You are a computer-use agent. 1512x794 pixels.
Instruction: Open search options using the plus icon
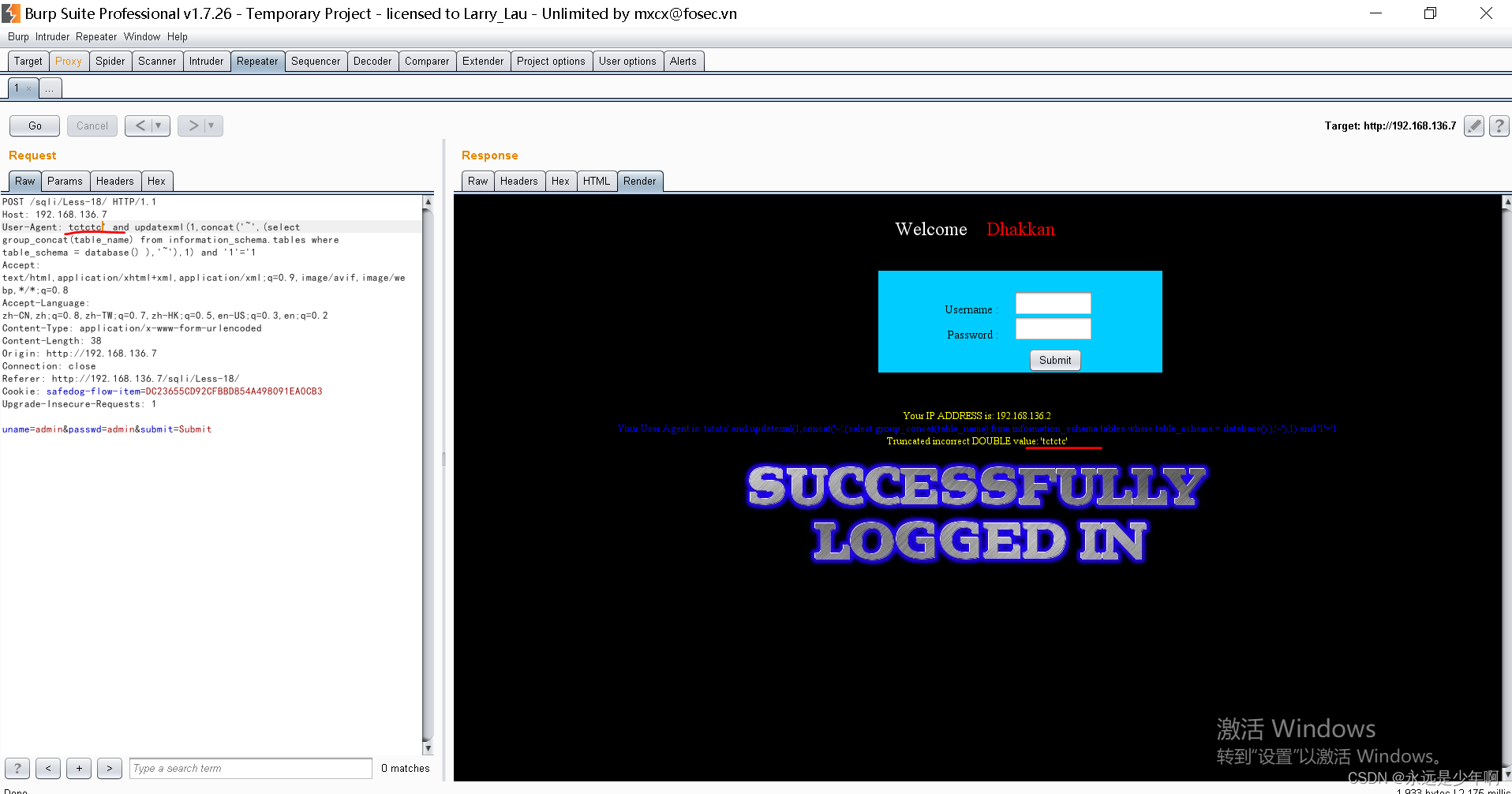click(78, 768)
